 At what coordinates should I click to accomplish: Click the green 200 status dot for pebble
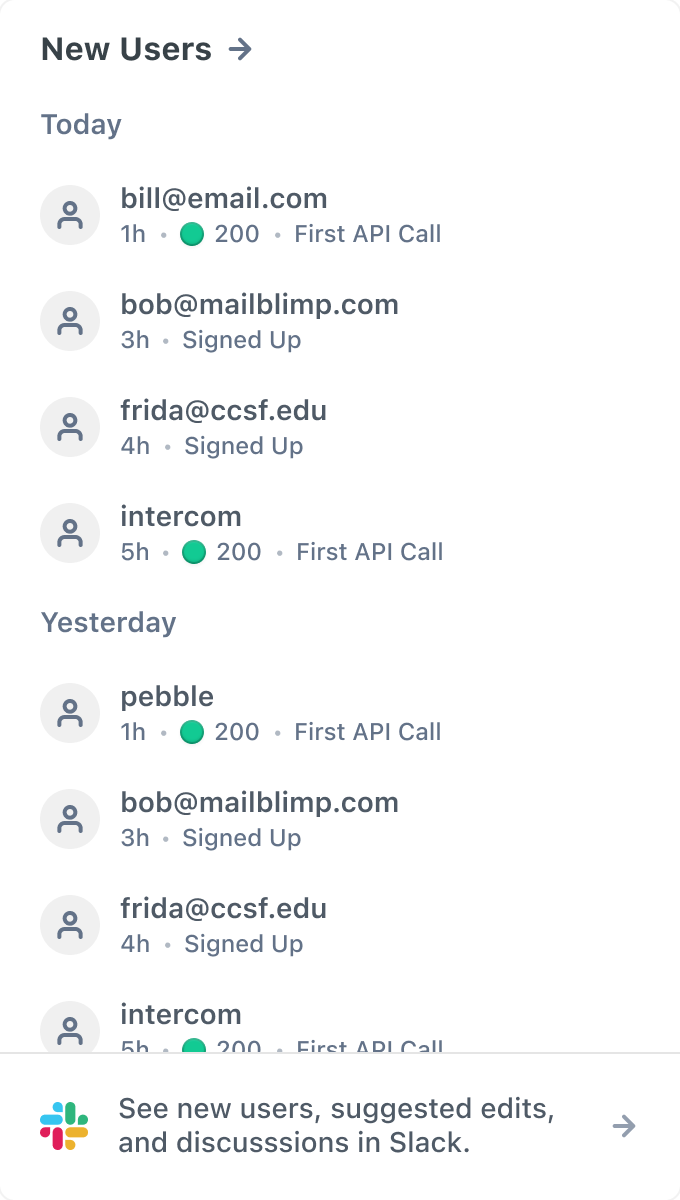point(192,732)
